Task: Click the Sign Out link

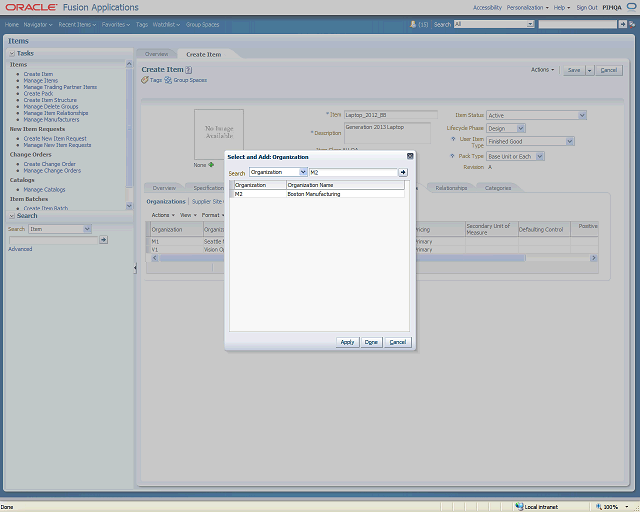Action: coord(587,7)
